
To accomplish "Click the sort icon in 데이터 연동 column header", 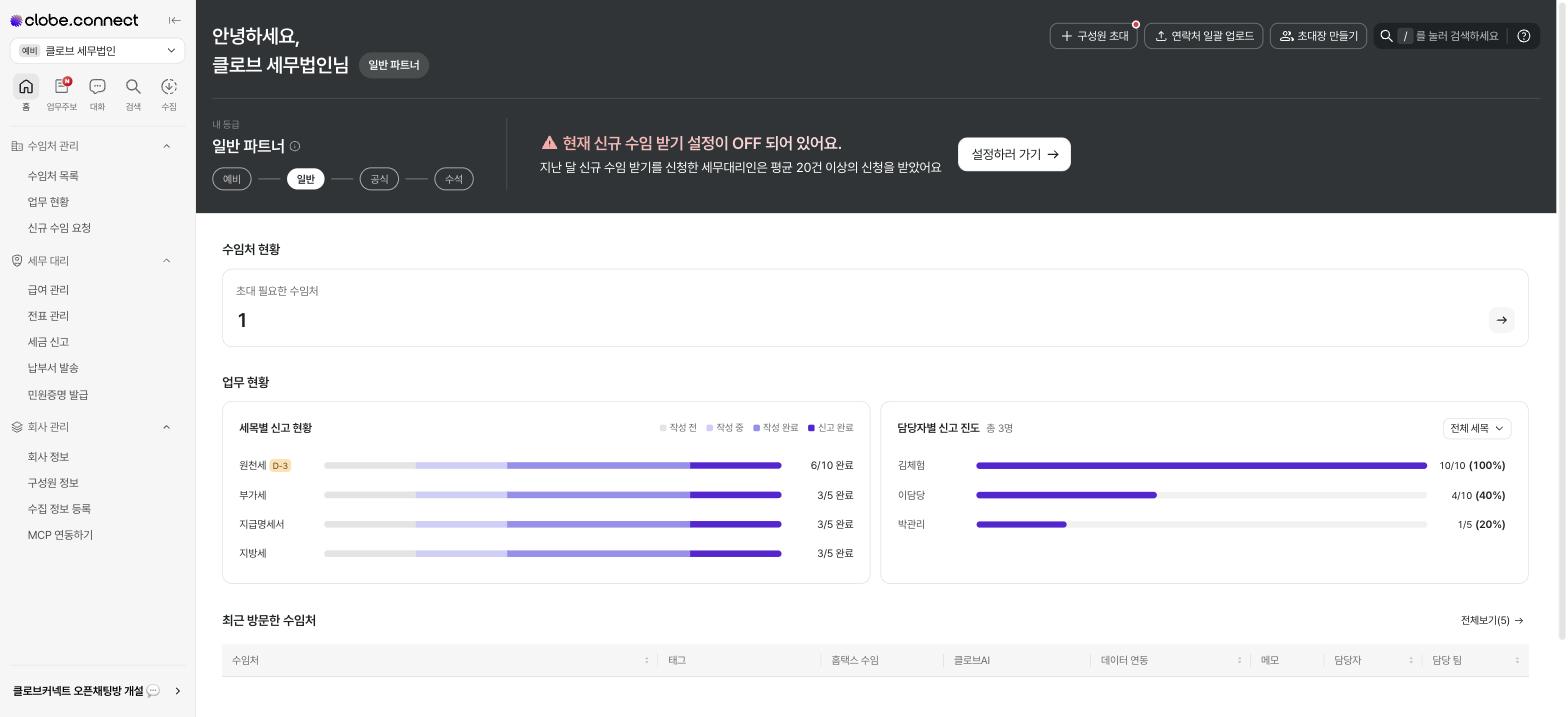I will [x=1239, y=660].
